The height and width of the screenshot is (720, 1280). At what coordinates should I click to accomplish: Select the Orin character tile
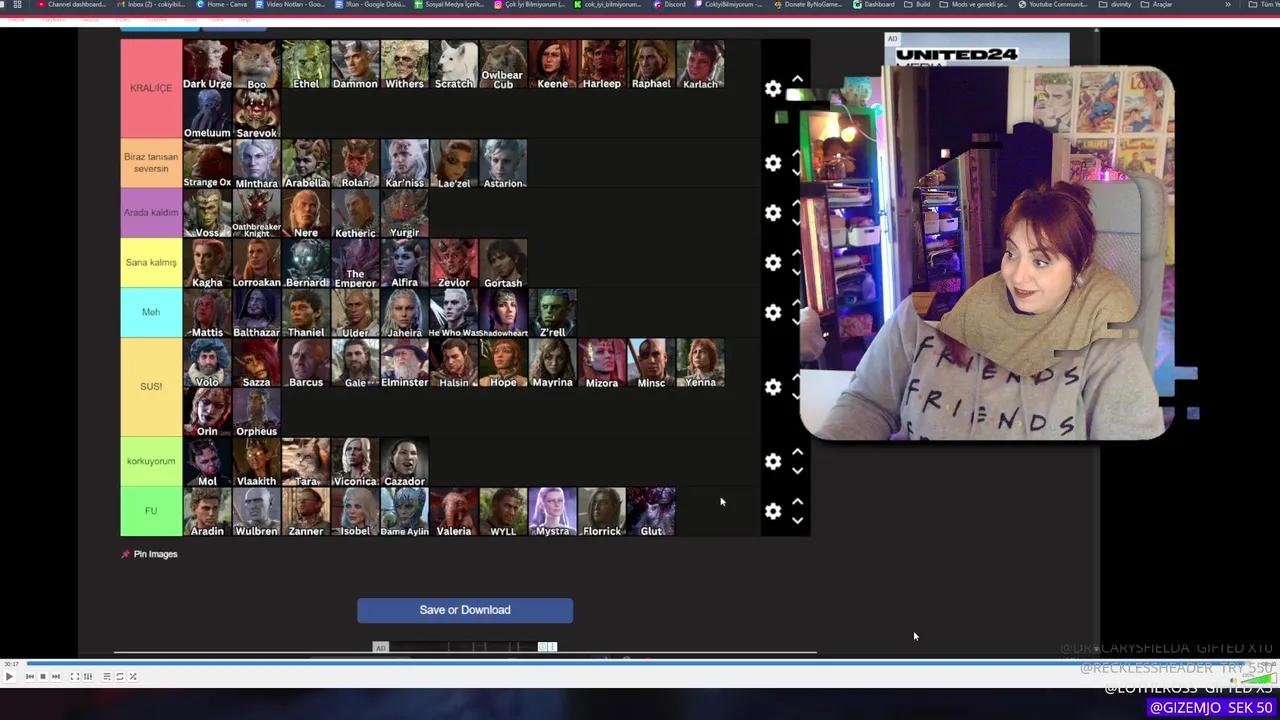[207, 412]
